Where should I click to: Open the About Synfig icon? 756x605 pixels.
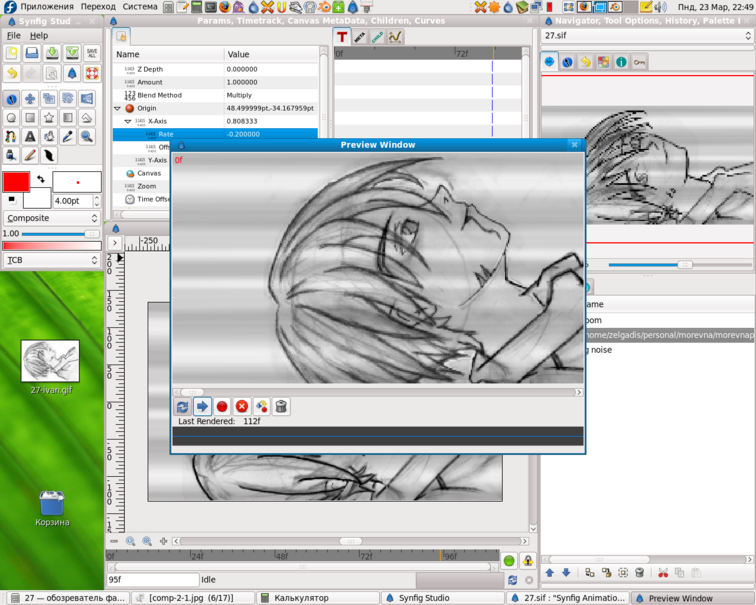[72, 73]
